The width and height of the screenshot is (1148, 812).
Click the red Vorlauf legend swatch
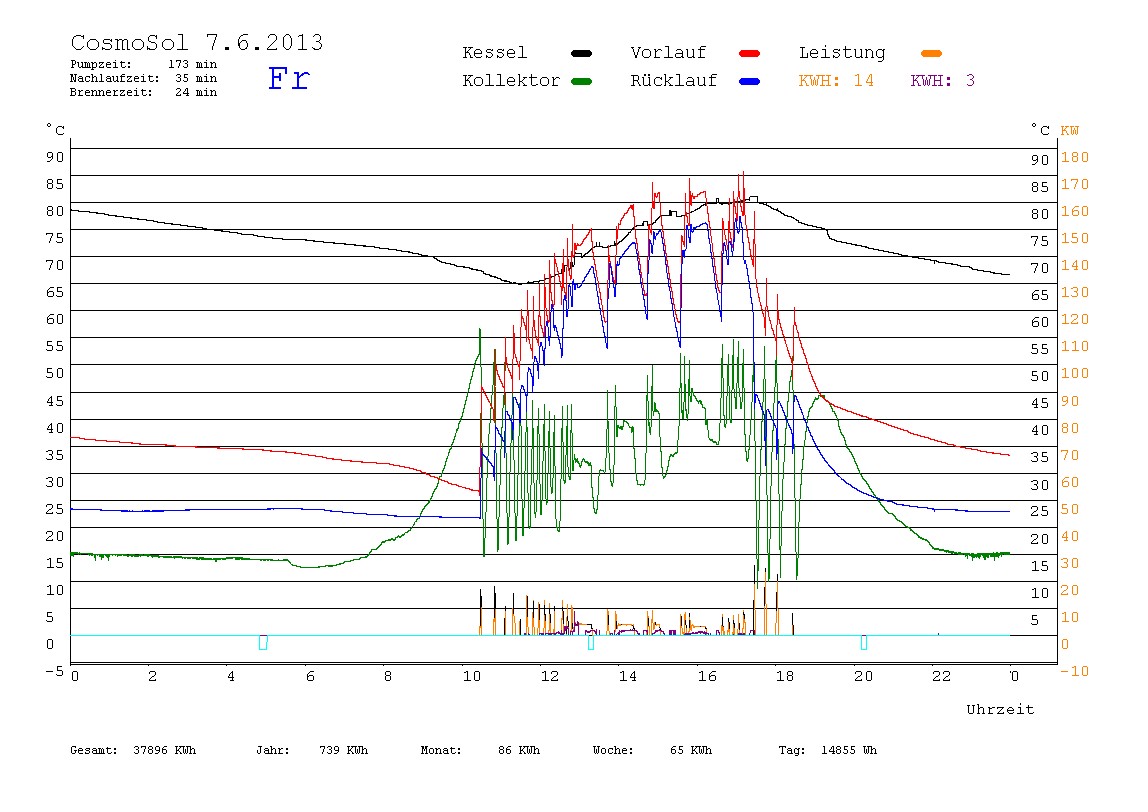pos(749,53)
